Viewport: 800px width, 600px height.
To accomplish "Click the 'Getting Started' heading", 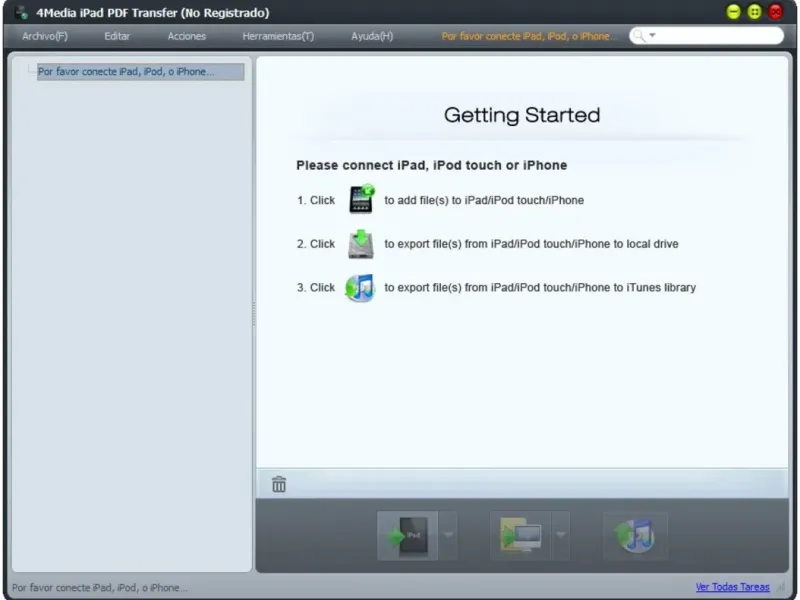I will (x=522, y=115).
